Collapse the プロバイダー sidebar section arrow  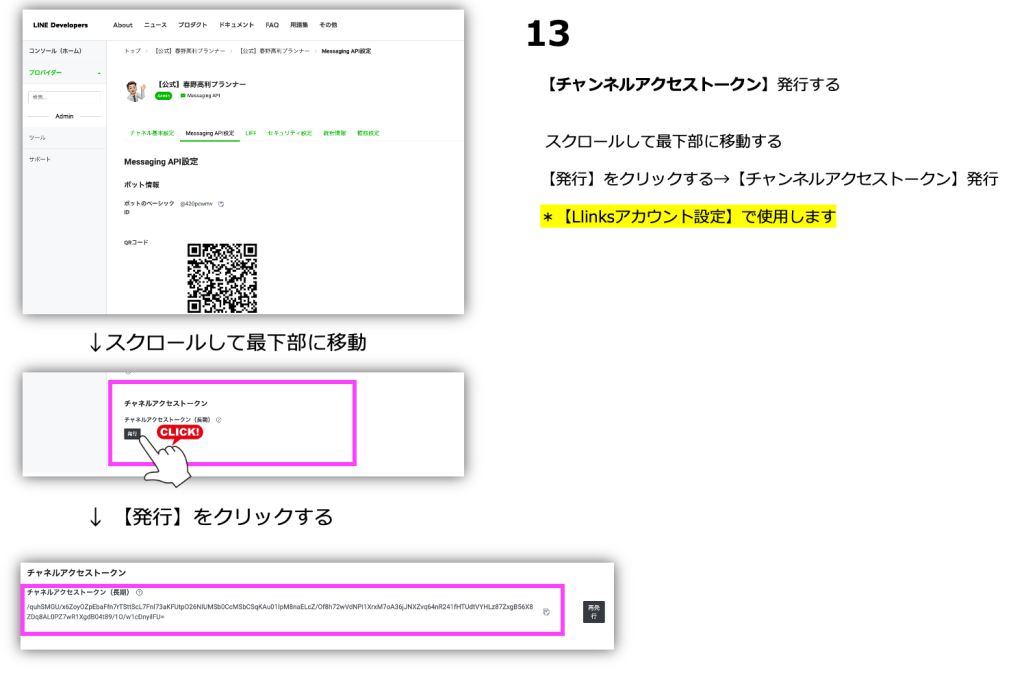pyautogui.click(x=99, y=73)
